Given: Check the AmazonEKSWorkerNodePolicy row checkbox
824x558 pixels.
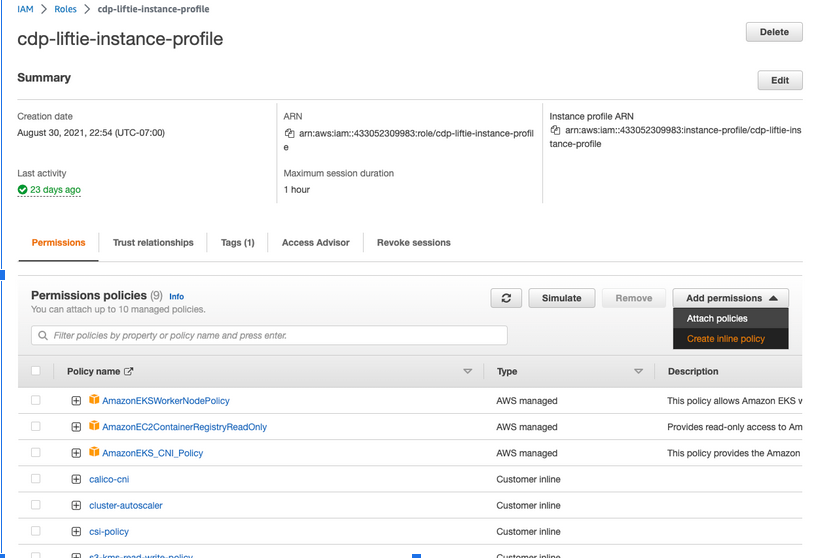Looking at the screenshot, I should click(36, 400).
